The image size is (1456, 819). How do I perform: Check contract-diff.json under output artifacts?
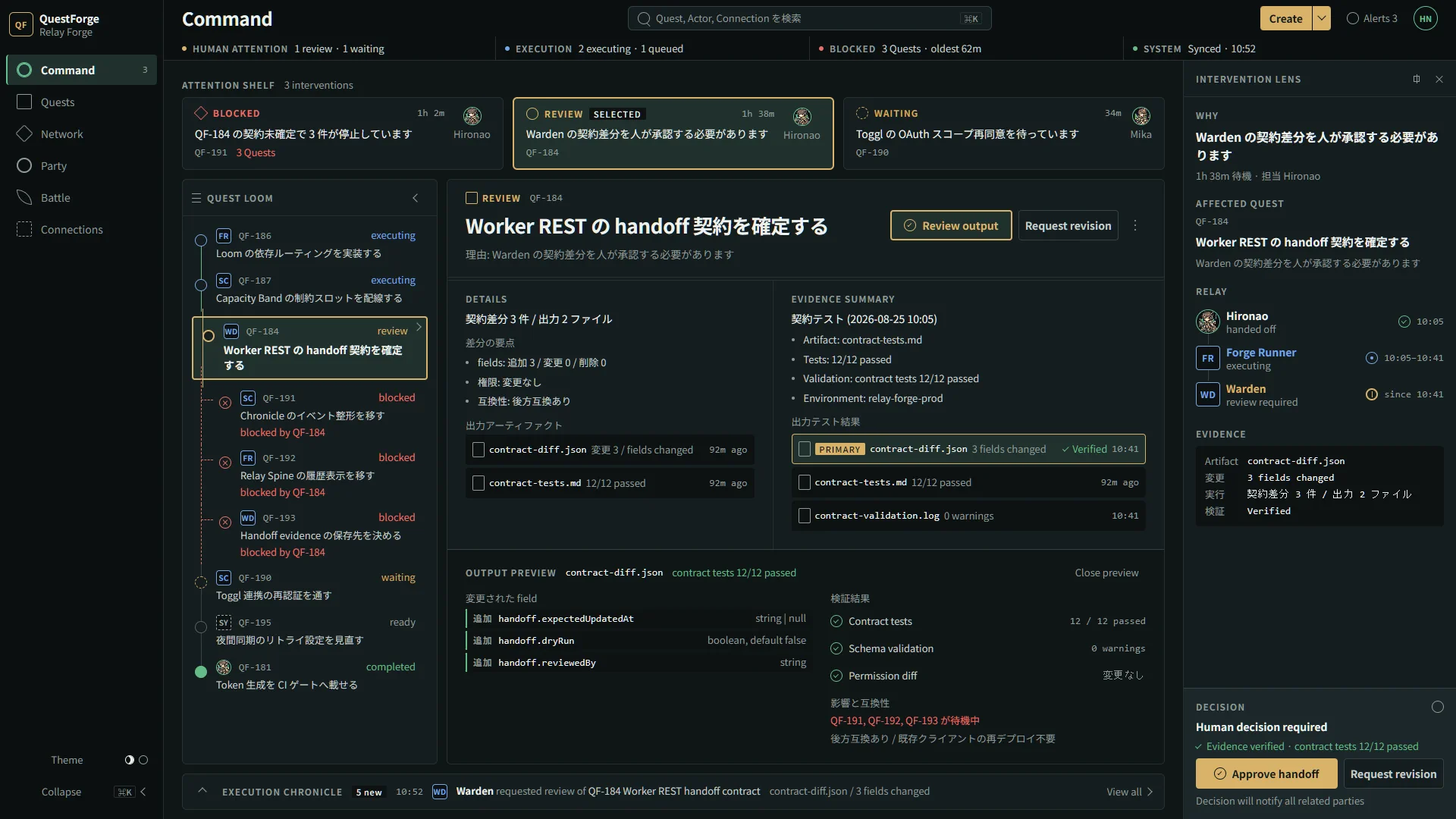[479, 450]
